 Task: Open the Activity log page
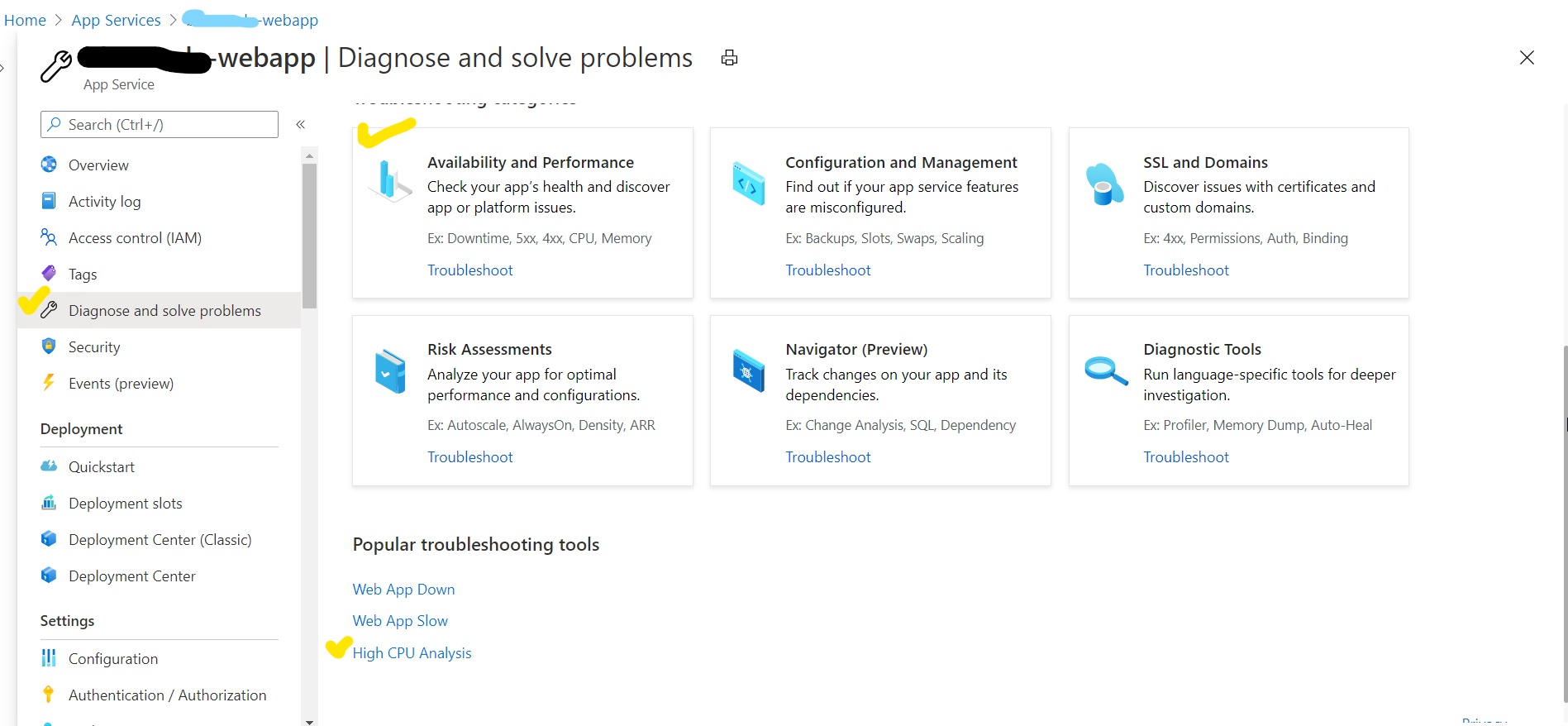coord(104,201)
